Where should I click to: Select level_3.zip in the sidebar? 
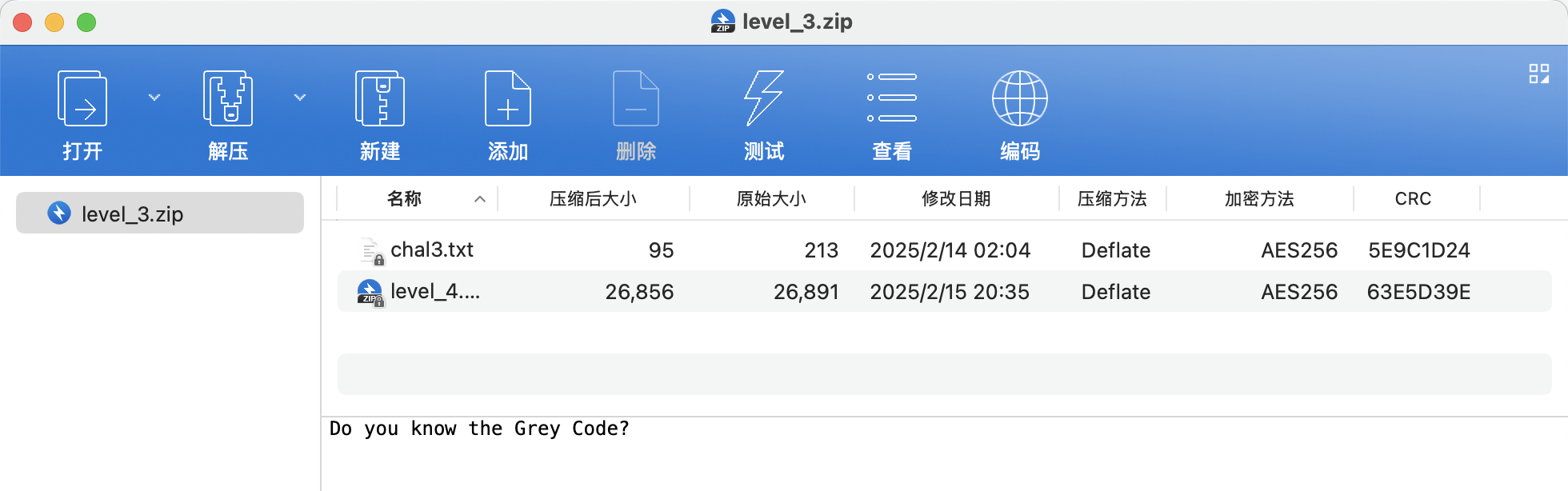(160, 213)
